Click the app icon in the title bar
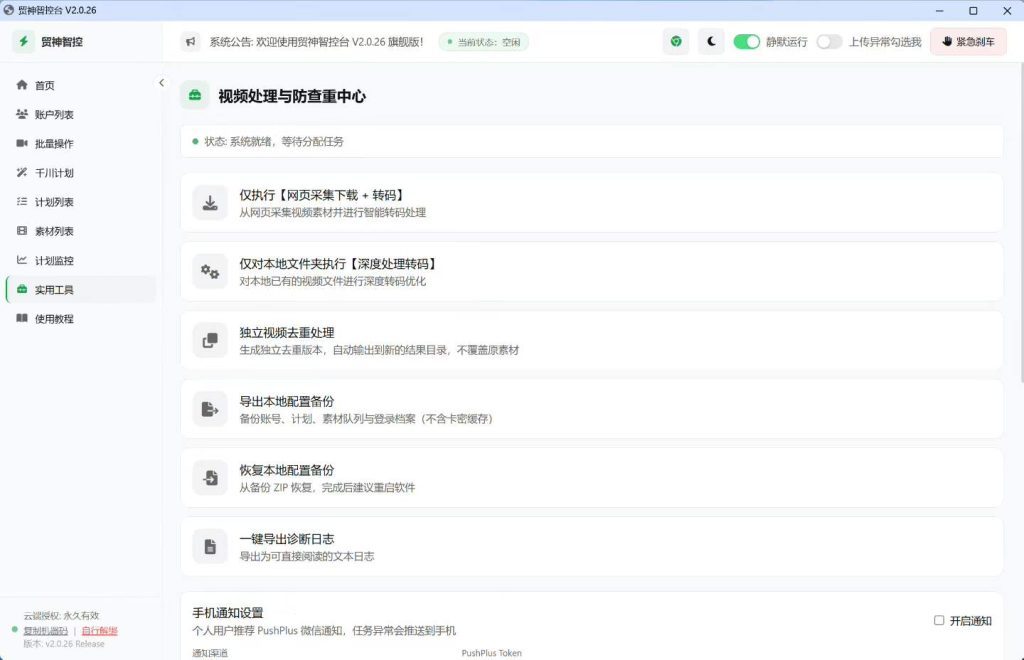Viewport: 1024px width, 660px height. pyautogui.click(x=8, y=10)
